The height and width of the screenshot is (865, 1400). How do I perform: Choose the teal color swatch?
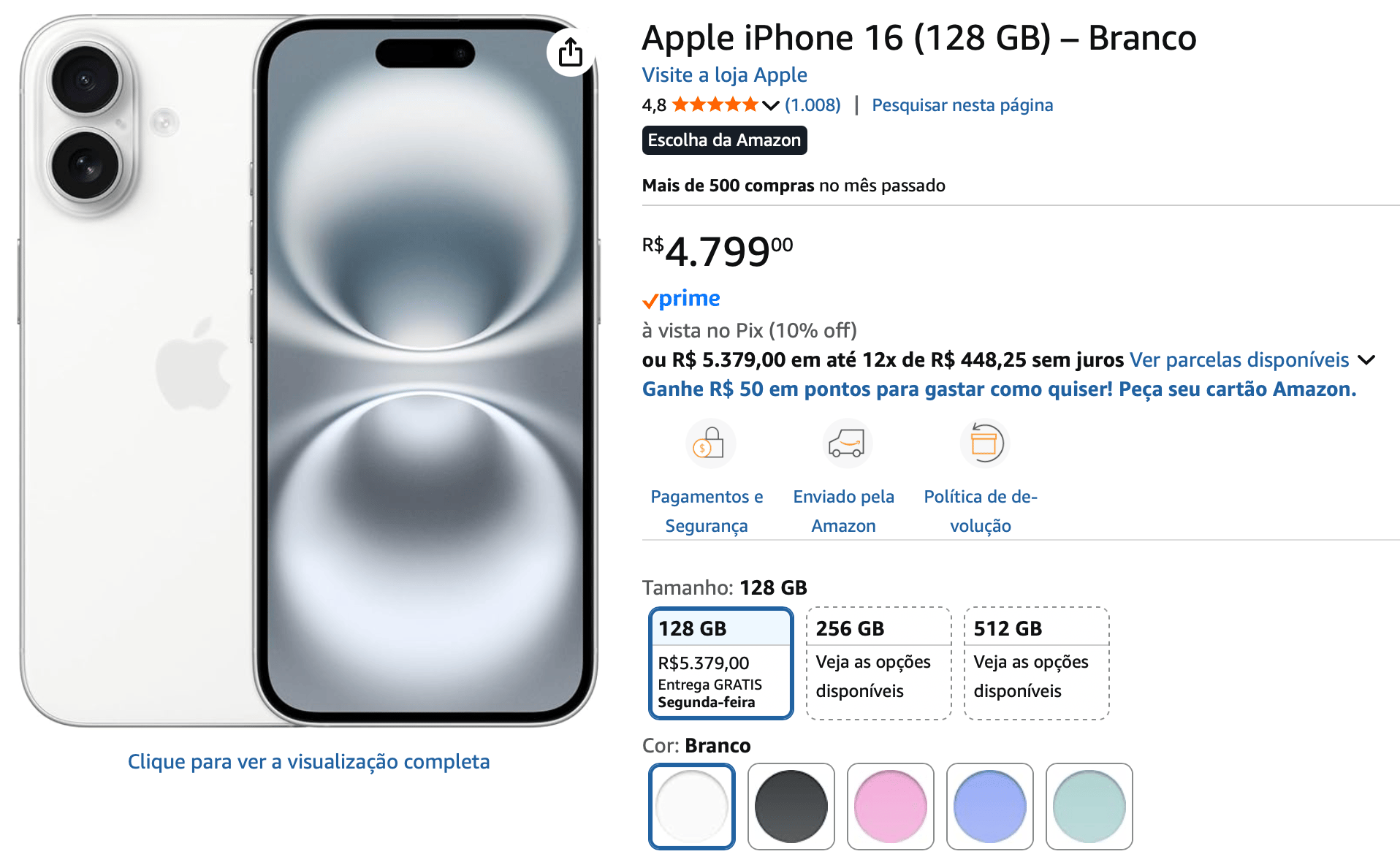coord(1089,807)
